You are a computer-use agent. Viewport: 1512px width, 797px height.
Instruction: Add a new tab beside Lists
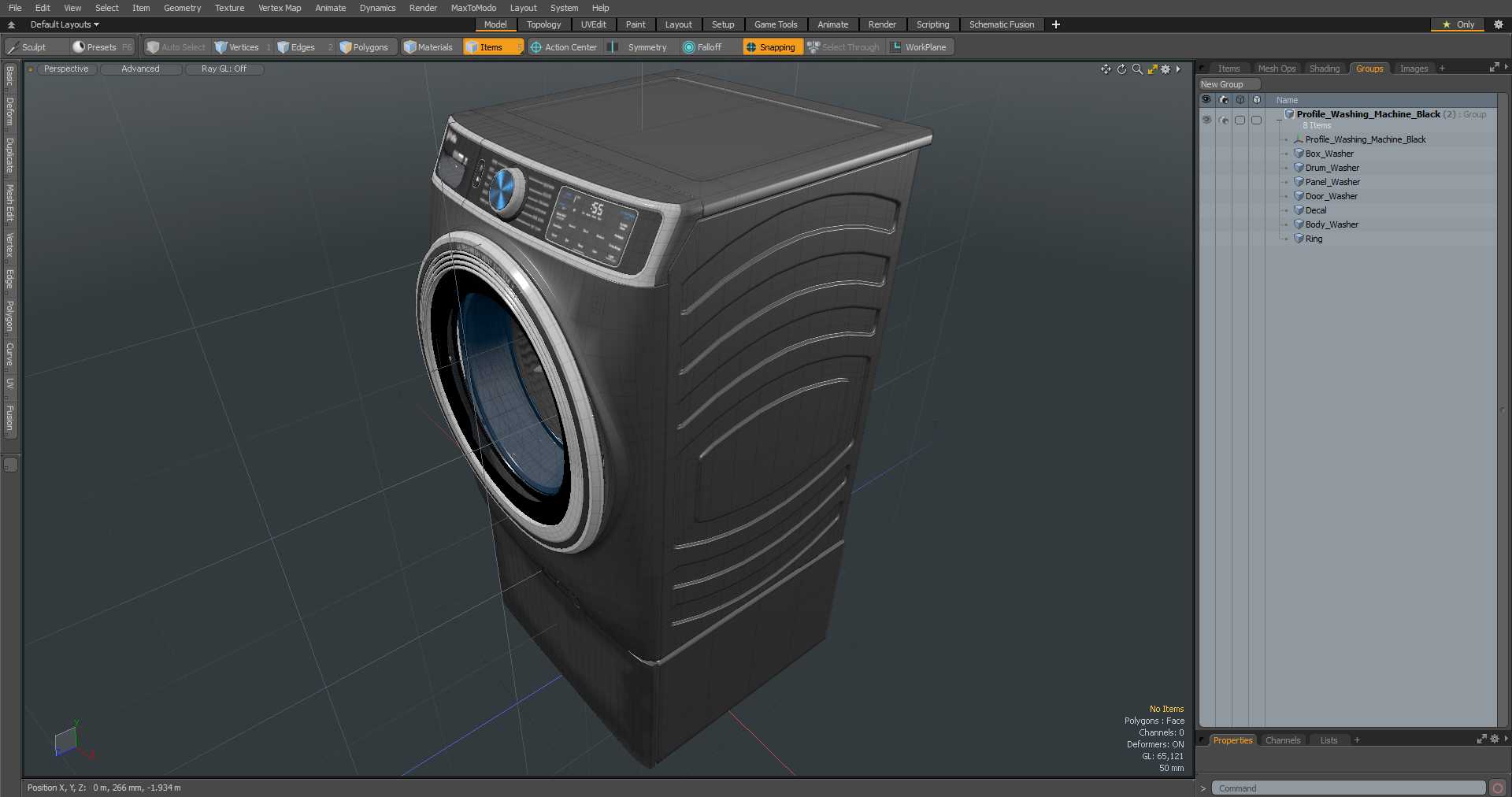coord(1357,740)
